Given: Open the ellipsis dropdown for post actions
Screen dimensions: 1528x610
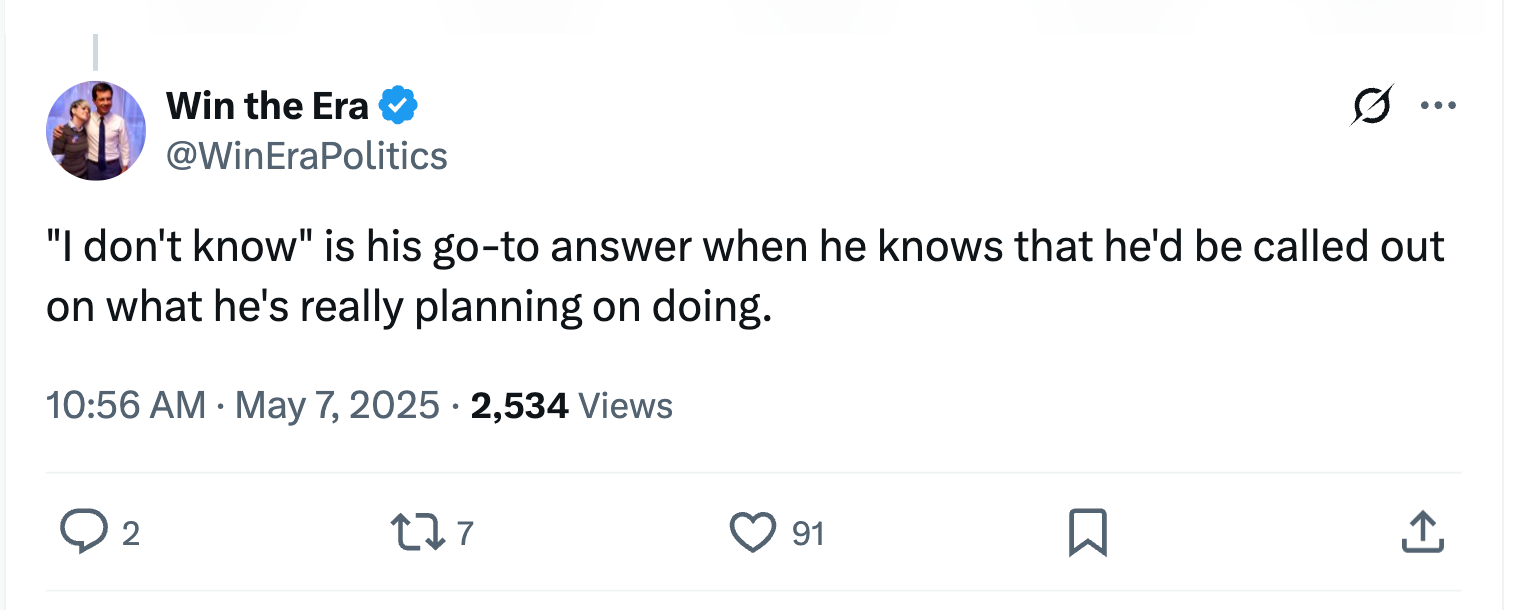Looking at the screenshot, I should 1439,104.
